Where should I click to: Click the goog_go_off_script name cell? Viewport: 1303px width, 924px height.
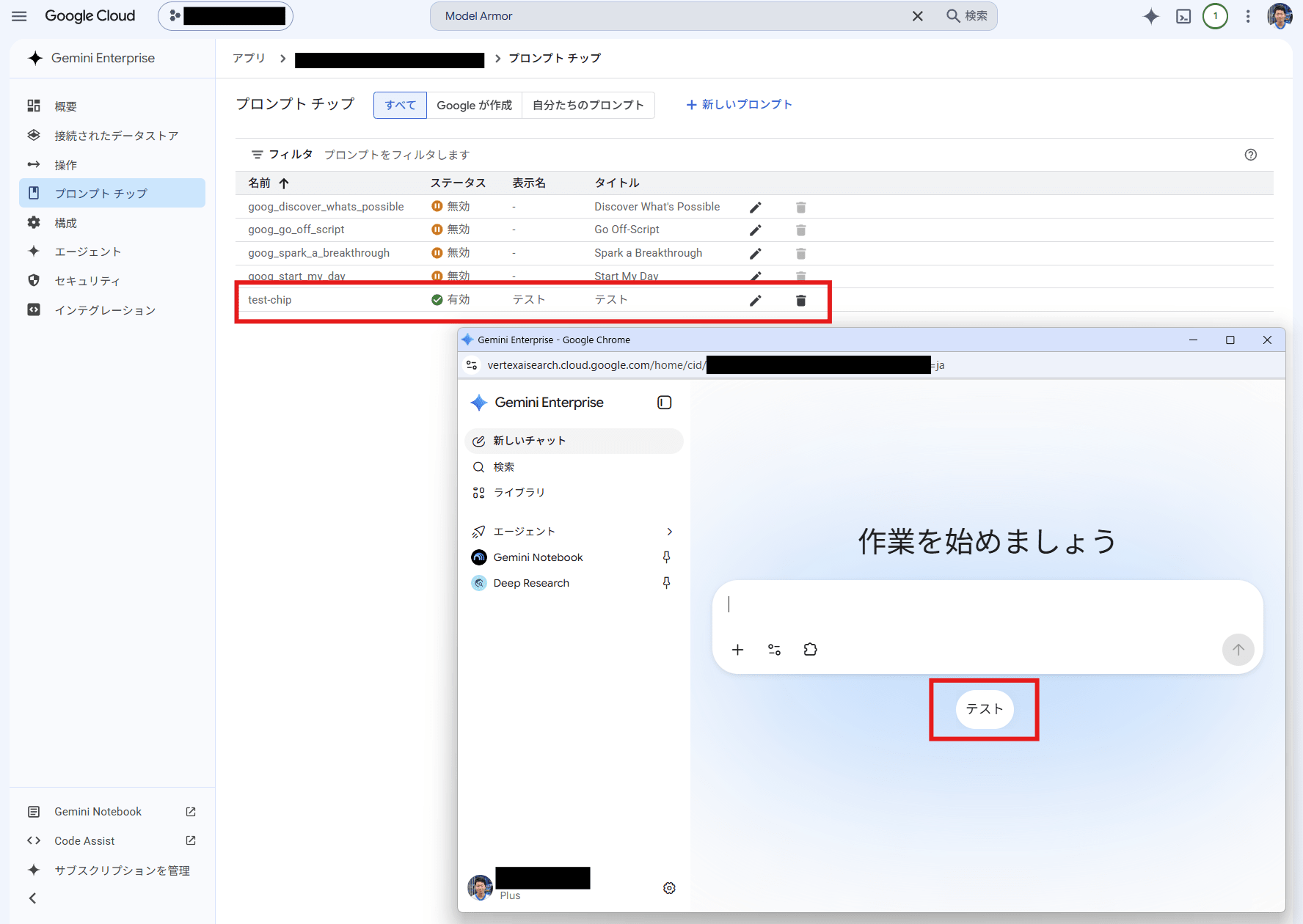tap(296, 230)
